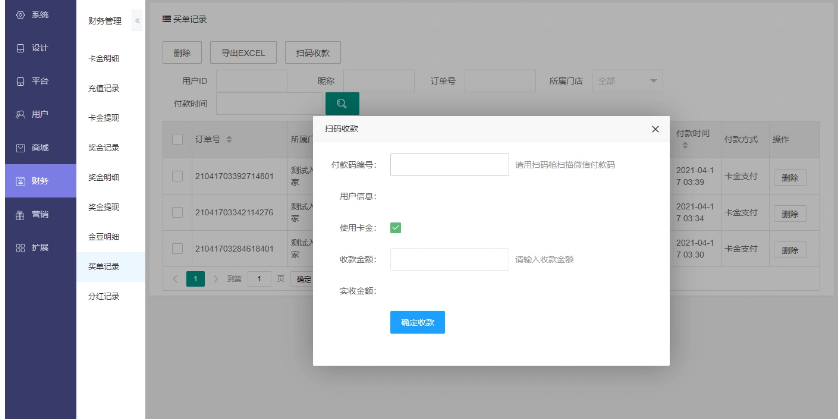Select checkbox for order 21041703392714801
Image resolution: width=839 pixels, height=419 pixels.
pos(177,176)
